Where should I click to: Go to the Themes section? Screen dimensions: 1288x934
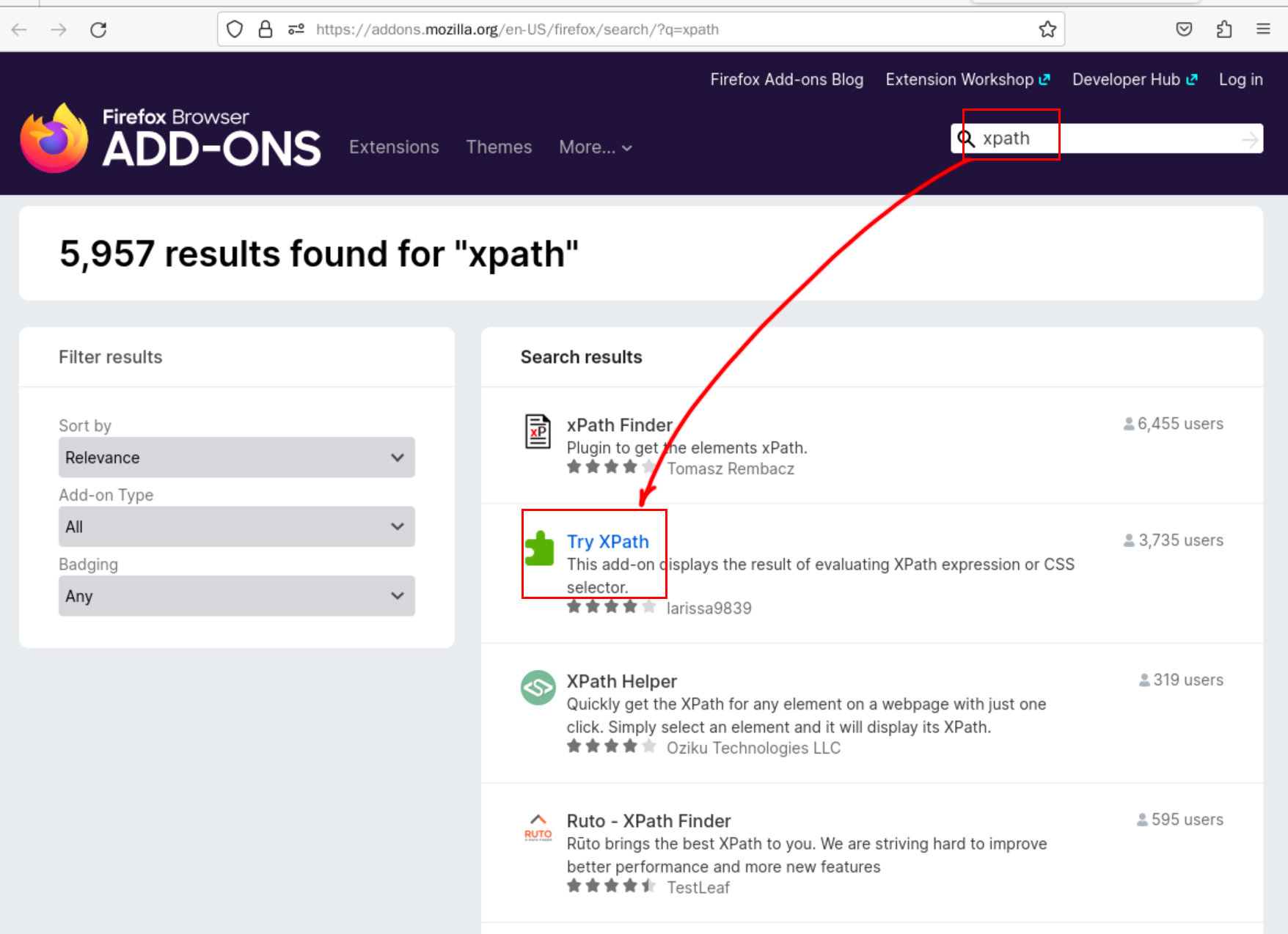[x=499, y=147]
